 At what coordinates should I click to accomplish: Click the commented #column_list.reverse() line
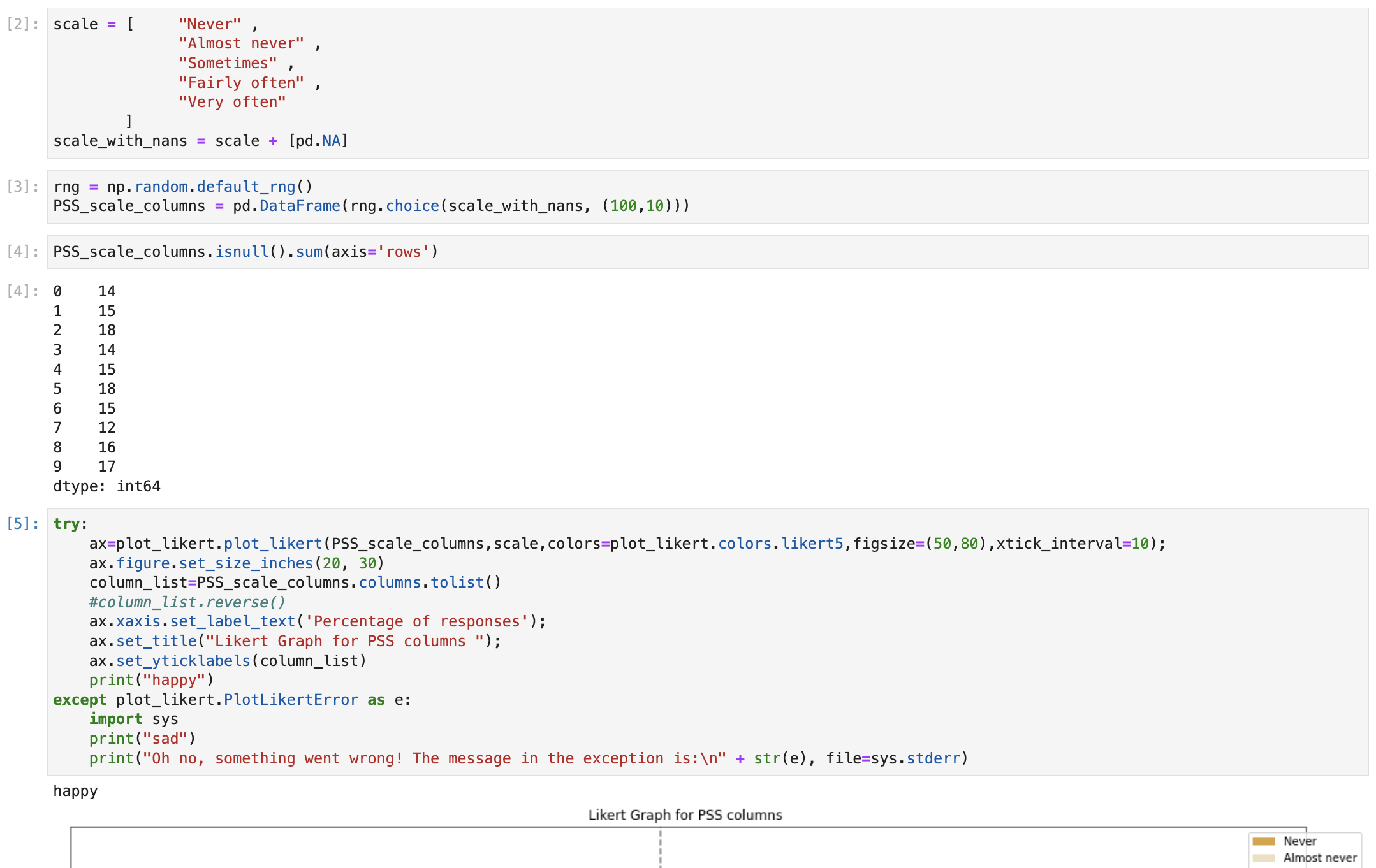(x=187, y=602)
